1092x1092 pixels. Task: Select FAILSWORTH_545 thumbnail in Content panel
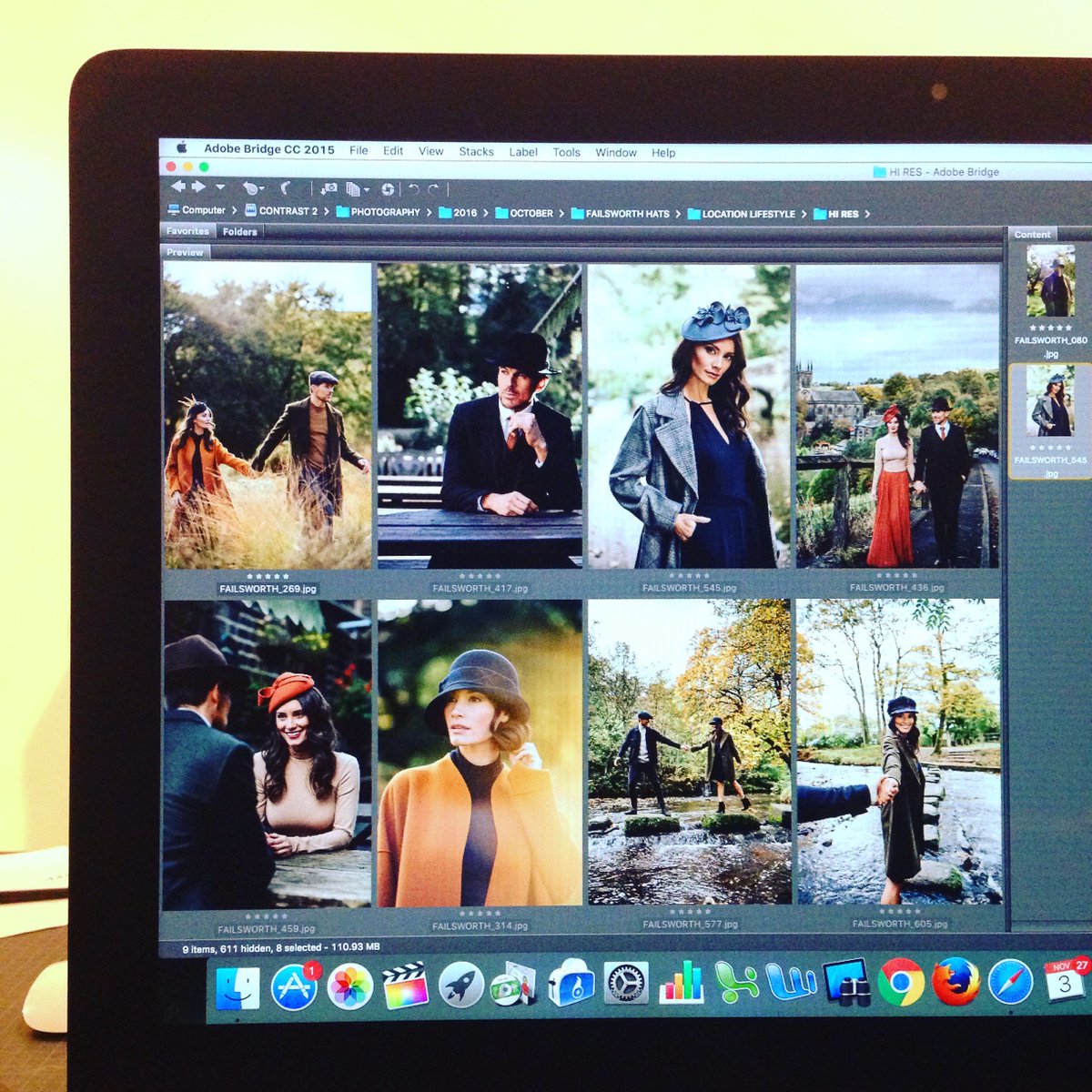pyautogui.click(x=1051, y=403)
